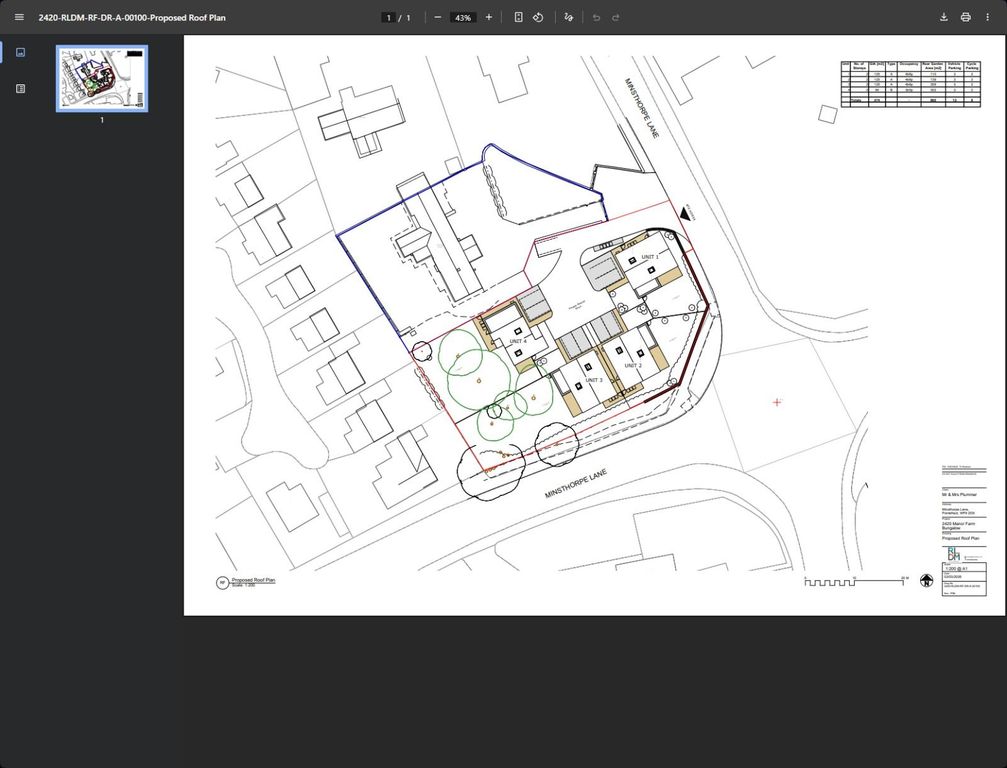
Task: Click the Mr & Mrs Plummer client text
Action: click(959, 494)
